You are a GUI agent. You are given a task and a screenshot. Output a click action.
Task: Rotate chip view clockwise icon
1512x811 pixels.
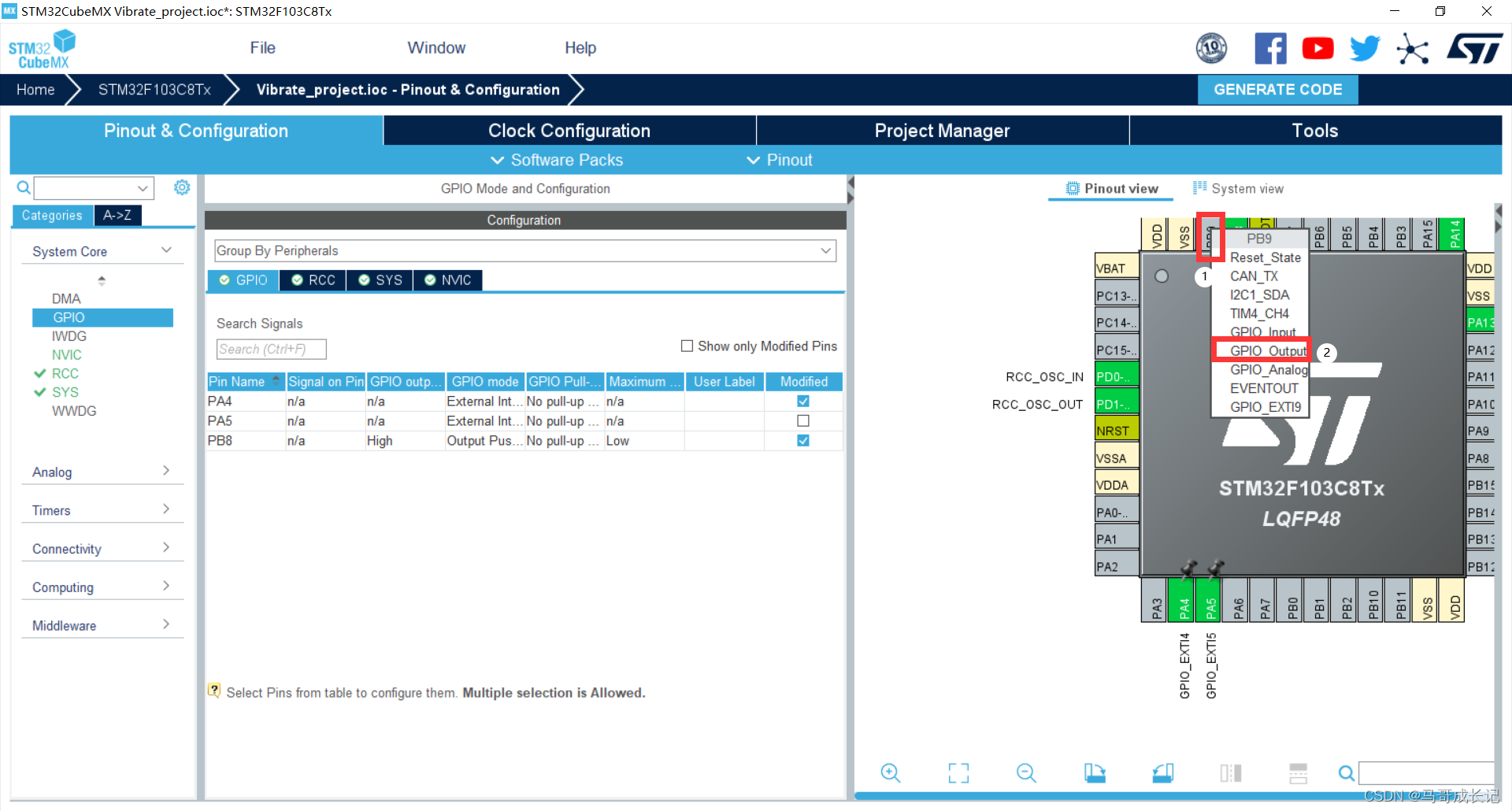pos(1095,773)
